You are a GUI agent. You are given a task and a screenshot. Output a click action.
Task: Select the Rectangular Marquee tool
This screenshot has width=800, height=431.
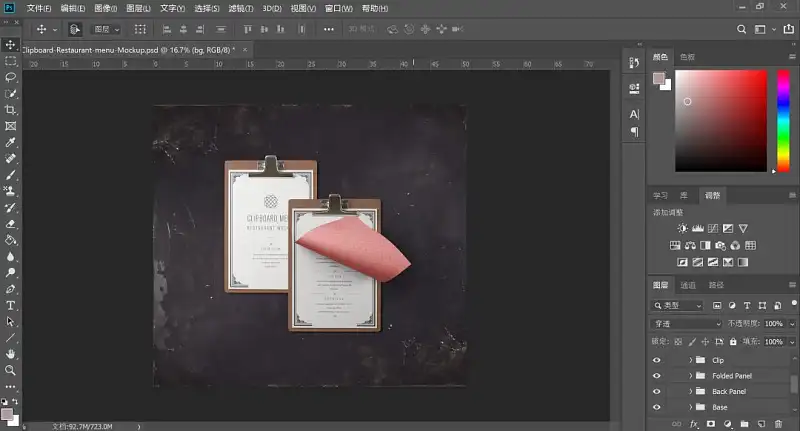10,61
